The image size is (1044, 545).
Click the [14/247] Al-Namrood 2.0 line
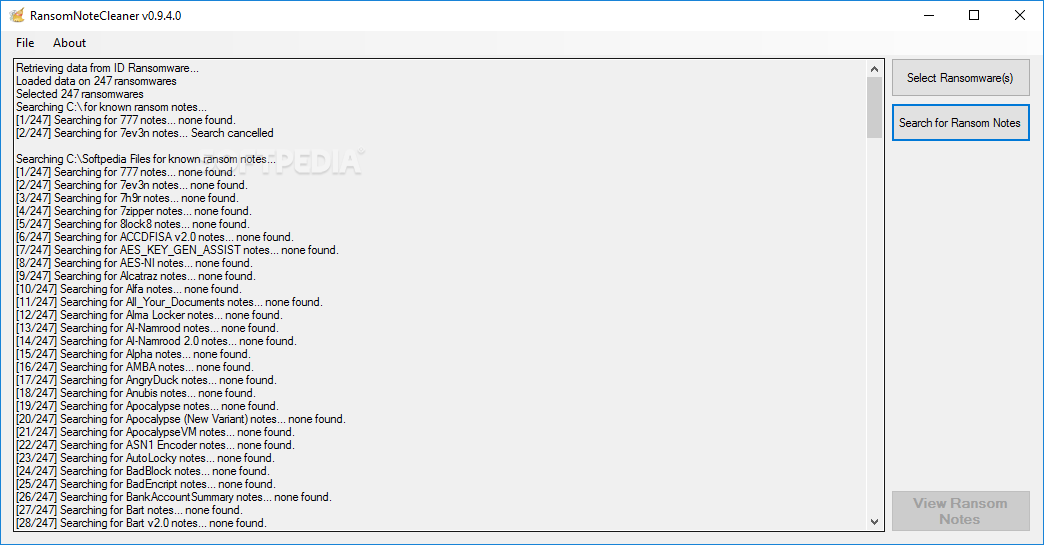156,341
